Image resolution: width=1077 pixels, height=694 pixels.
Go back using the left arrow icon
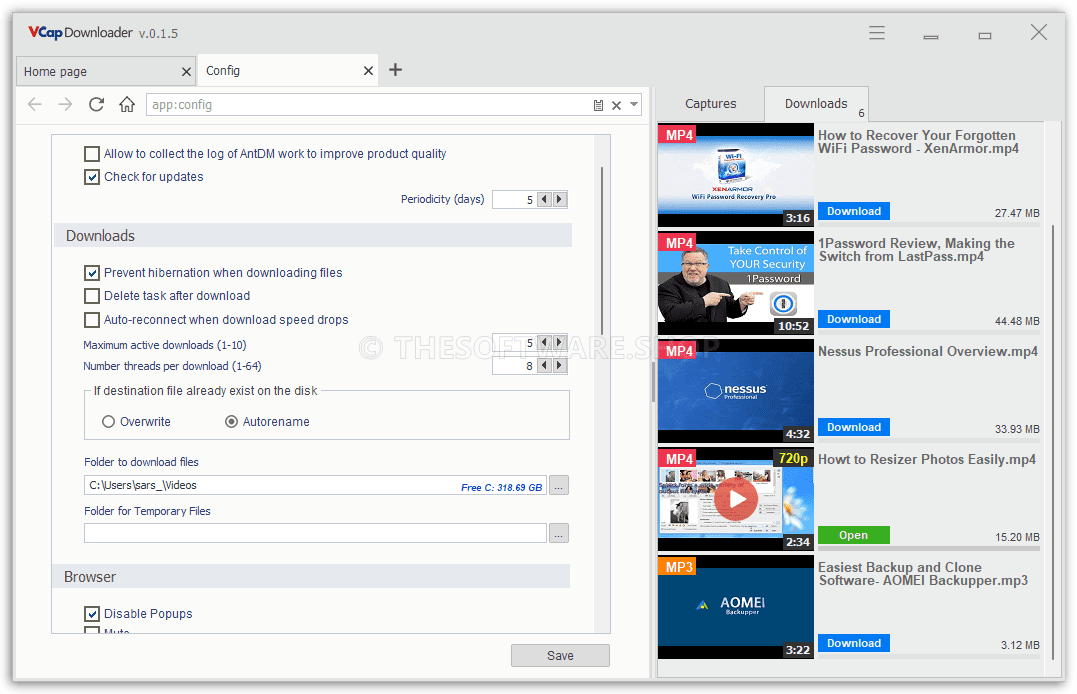pyautogui.click(x=34, y=104)
